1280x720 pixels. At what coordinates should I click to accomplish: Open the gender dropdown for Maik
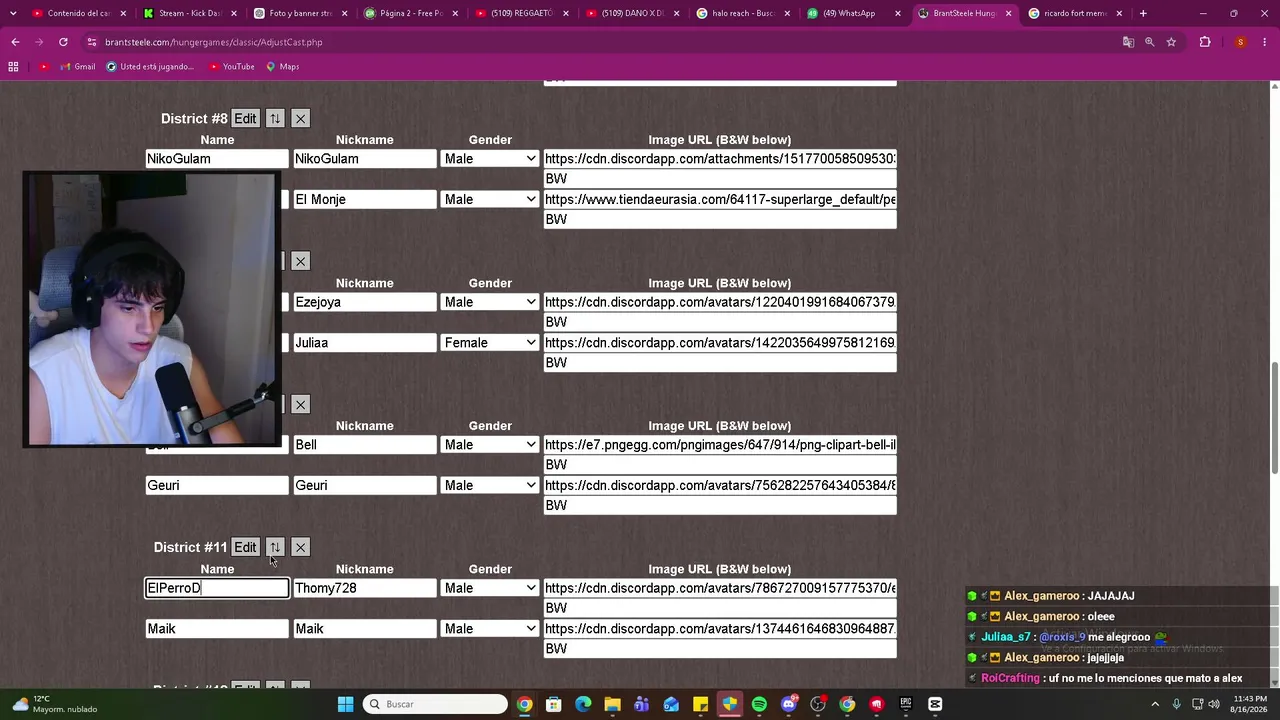click(490, 629)
